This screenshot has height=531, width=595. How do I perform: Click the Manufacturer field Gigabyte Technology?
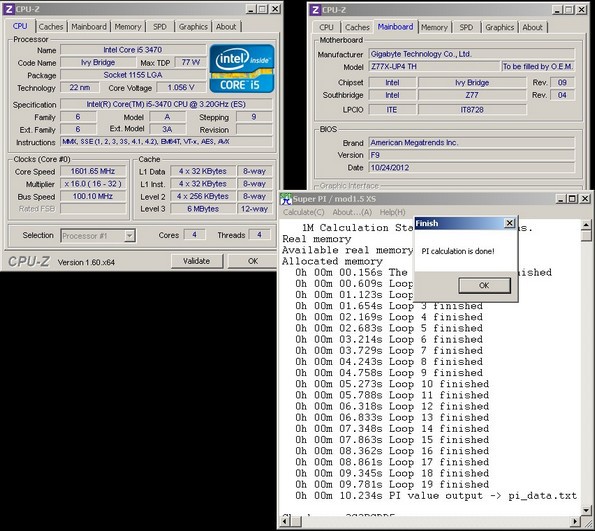point(472,54)
